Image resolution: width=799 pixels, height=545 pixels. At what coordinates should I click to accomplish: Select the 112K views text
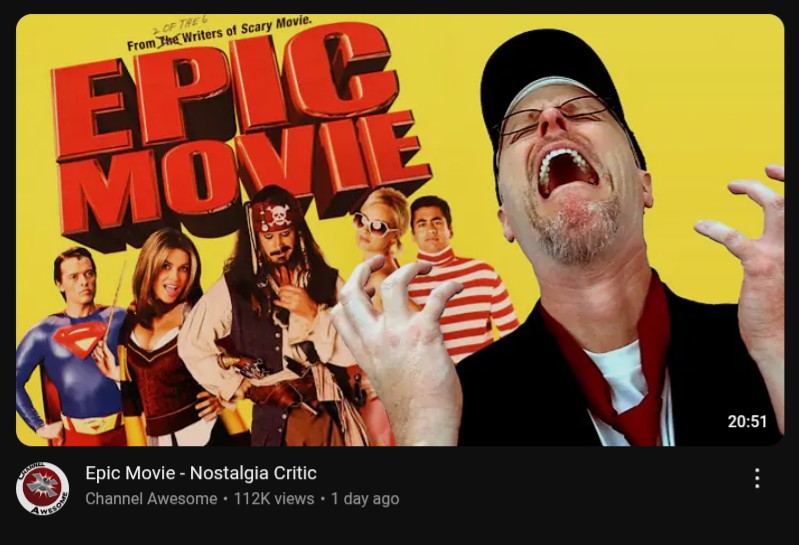click(x=274, y=499)
